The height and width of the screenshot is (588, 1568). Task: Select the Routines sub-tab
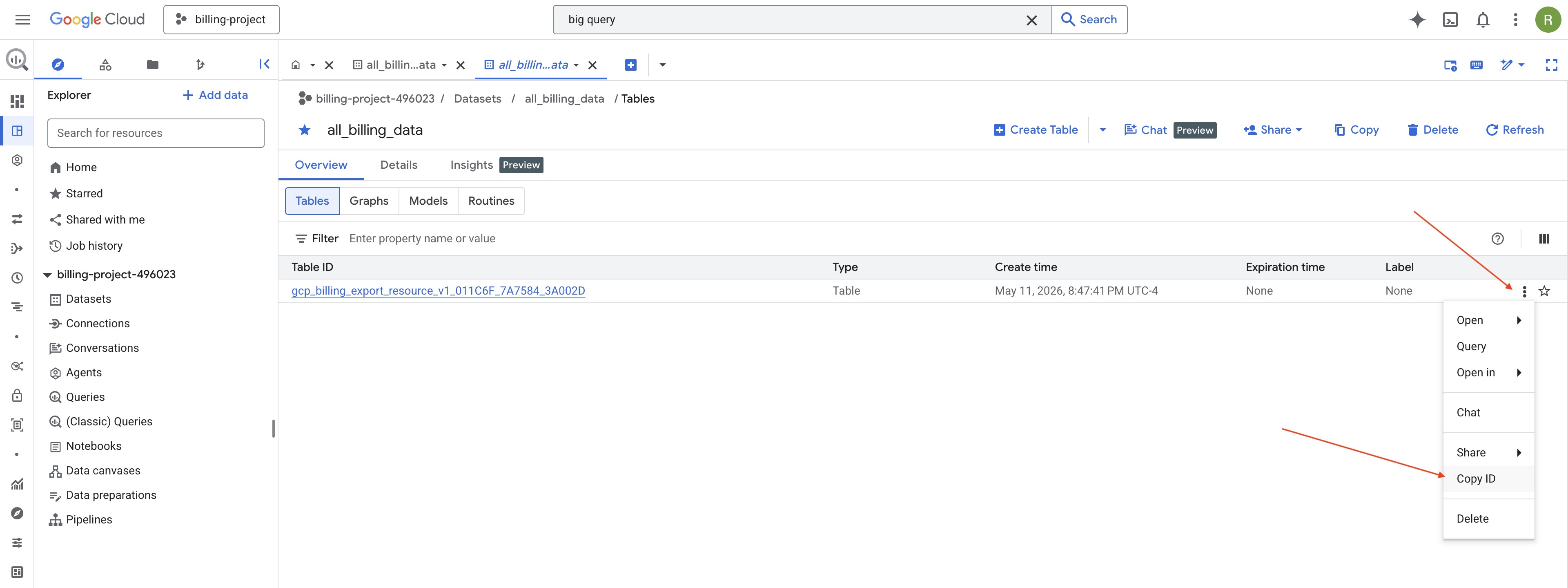coord(491,201)
